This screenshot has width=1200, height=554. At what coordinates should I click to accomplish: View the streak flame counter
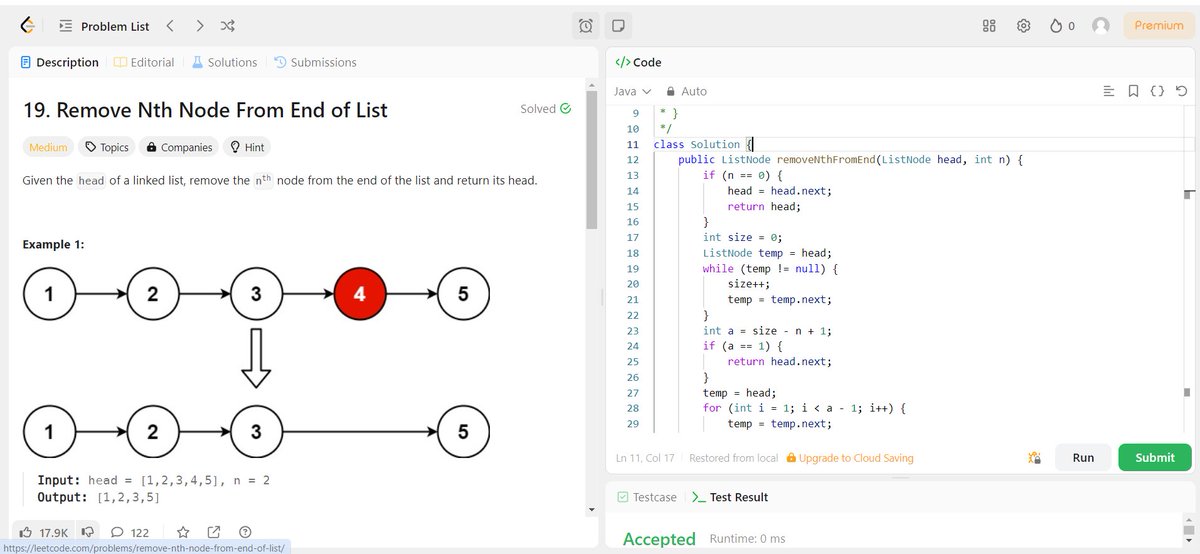[1062, 26]
